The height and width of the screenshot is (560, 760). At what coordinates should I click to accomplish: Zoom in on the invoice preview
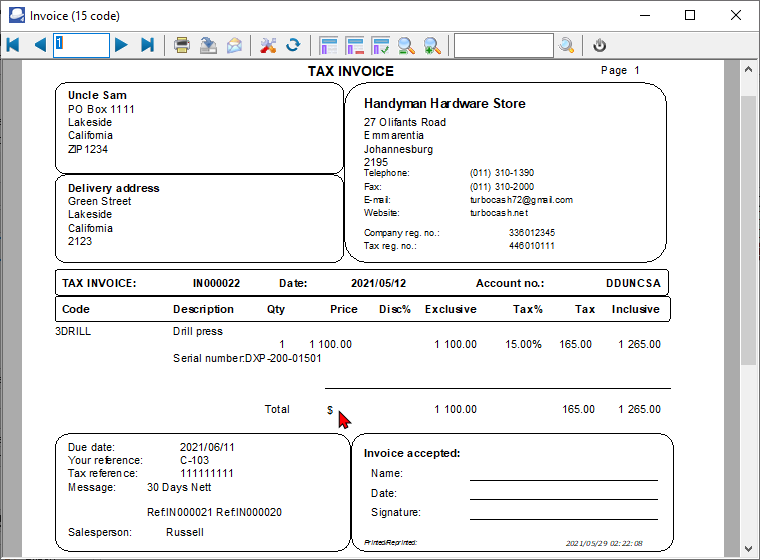click(432, 45)
